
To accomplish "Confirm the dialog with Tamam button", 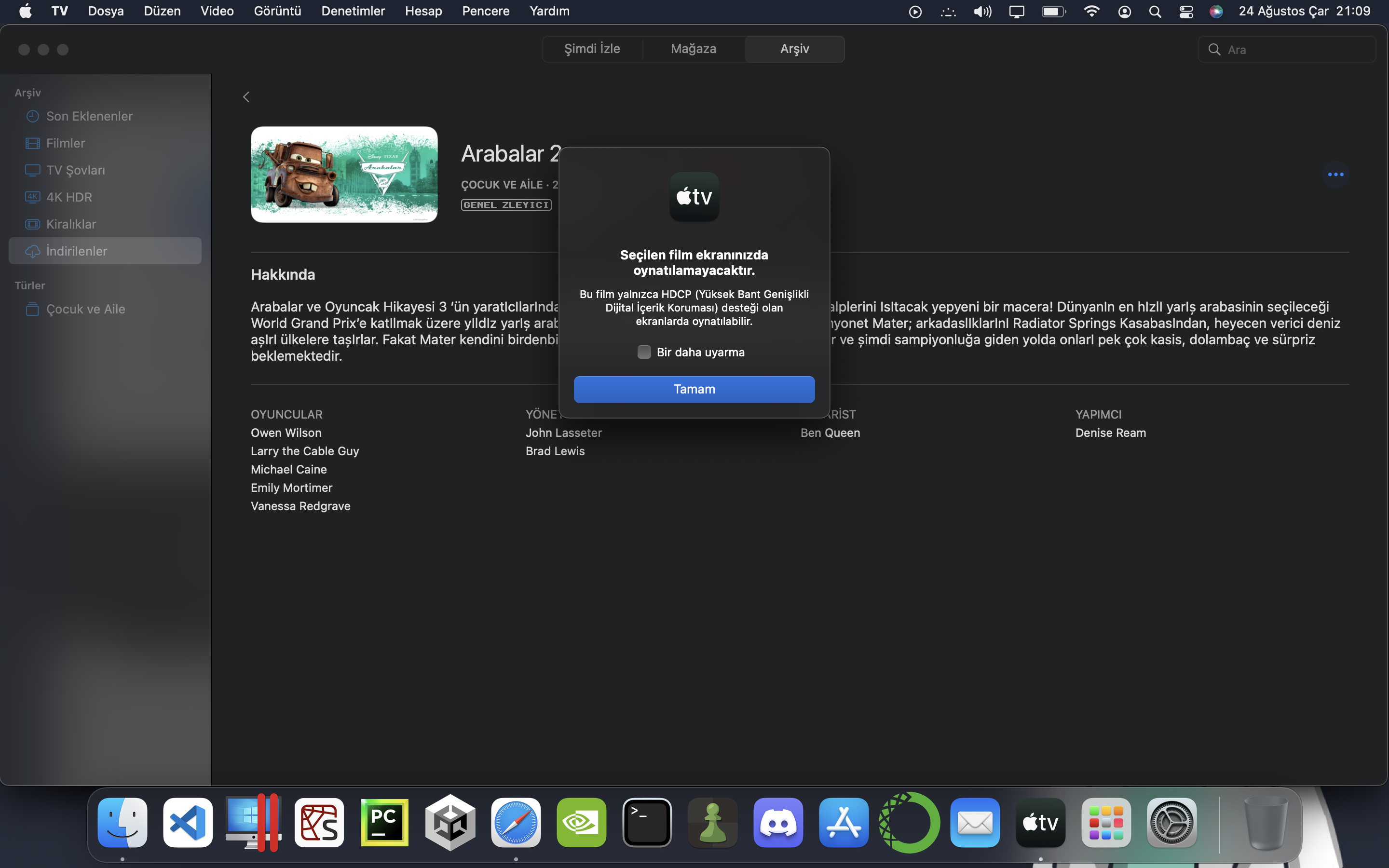I will click(694, 389).
